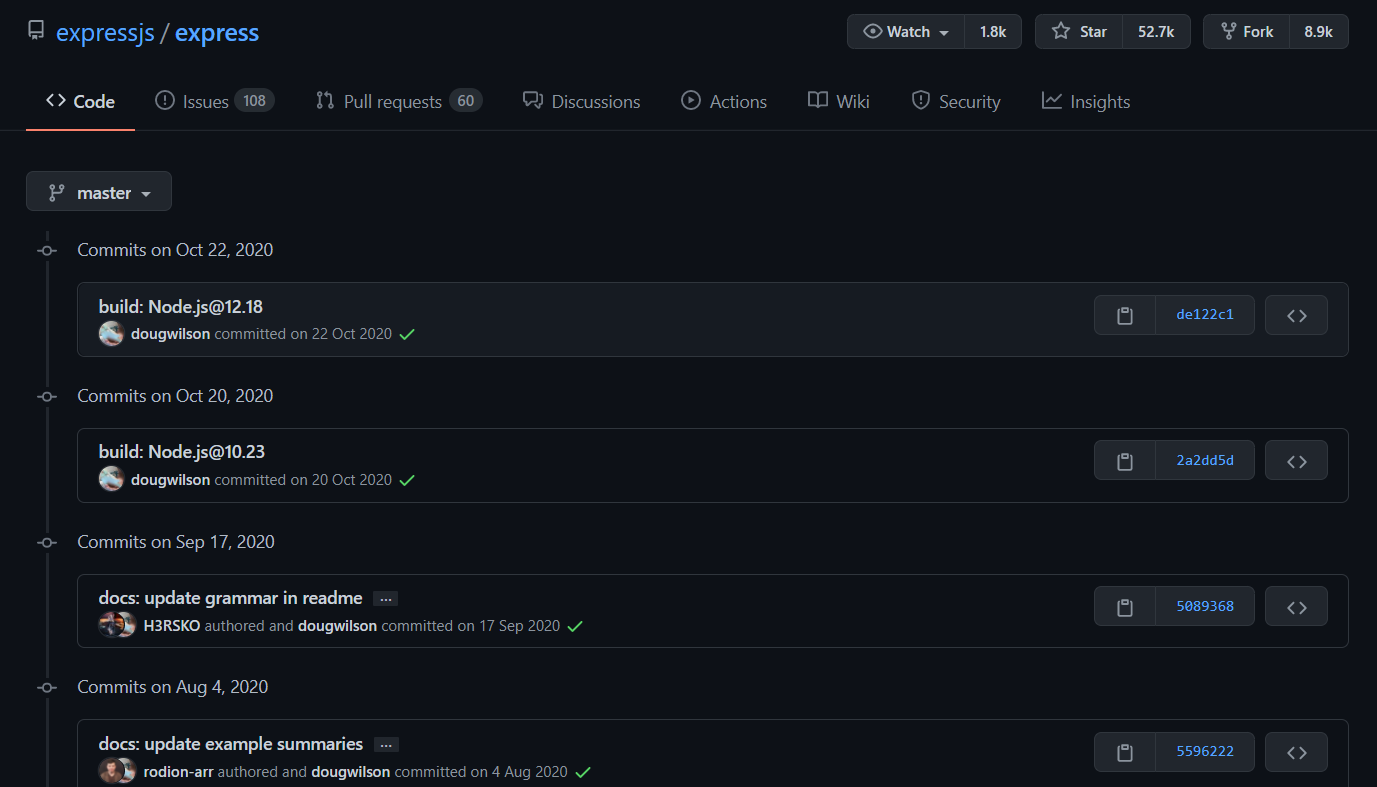
Task: Click 'Commits on Aug 4, 2020' heading
Action: (x=173, y=687)
